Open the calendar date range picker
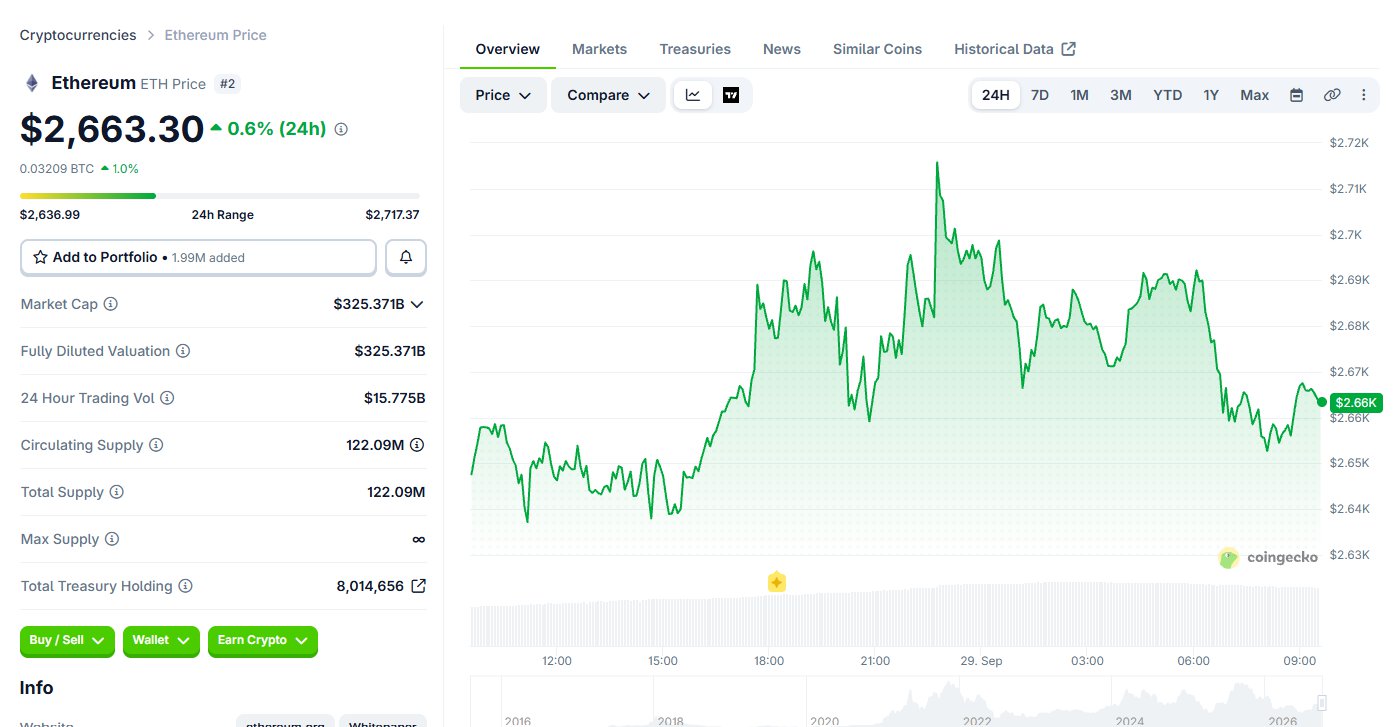This screenshot has width=1395, height=727. point(1296,95)
